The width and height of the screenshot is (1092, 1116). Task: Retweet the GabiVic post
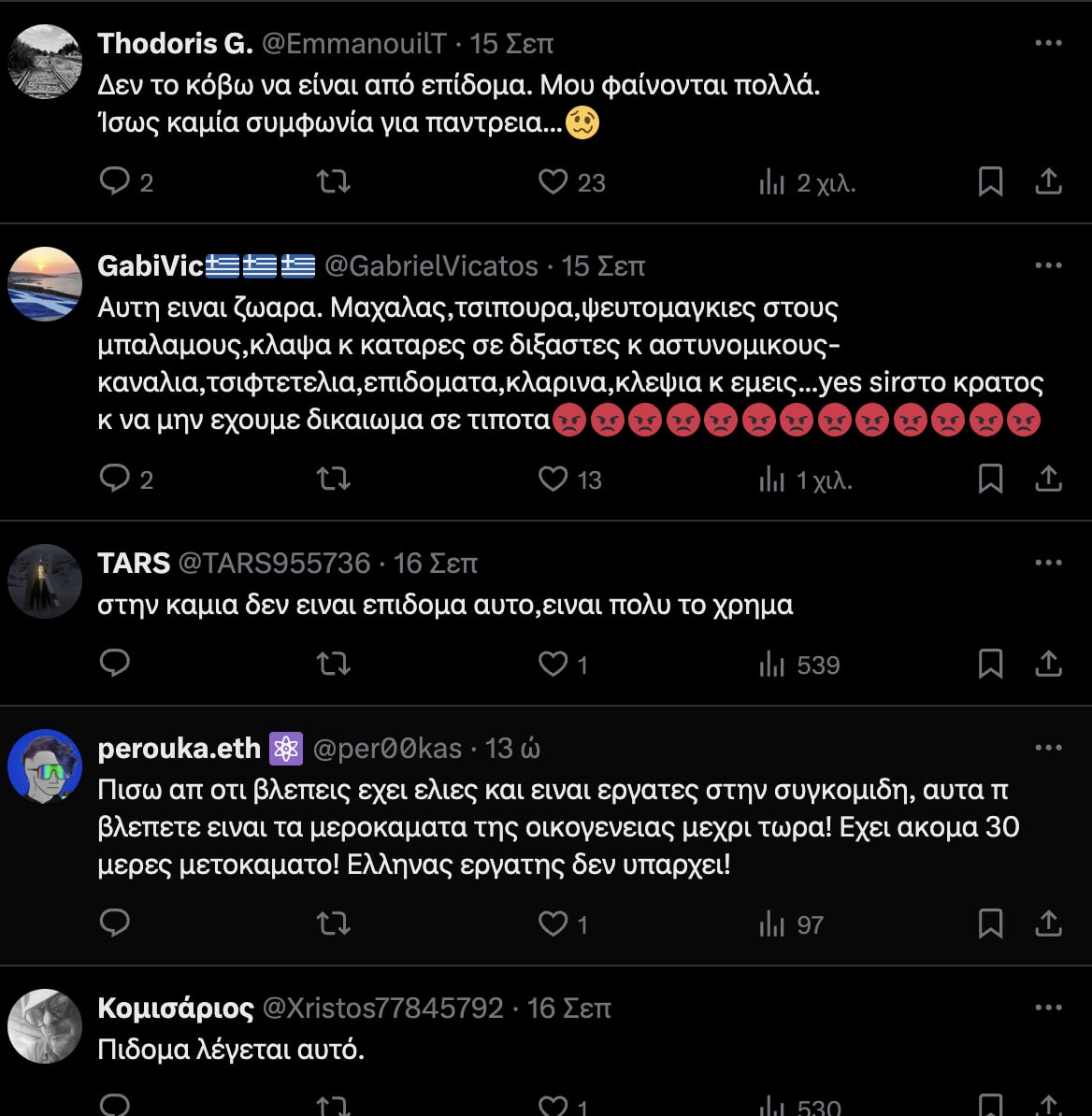tap(333, 479)
